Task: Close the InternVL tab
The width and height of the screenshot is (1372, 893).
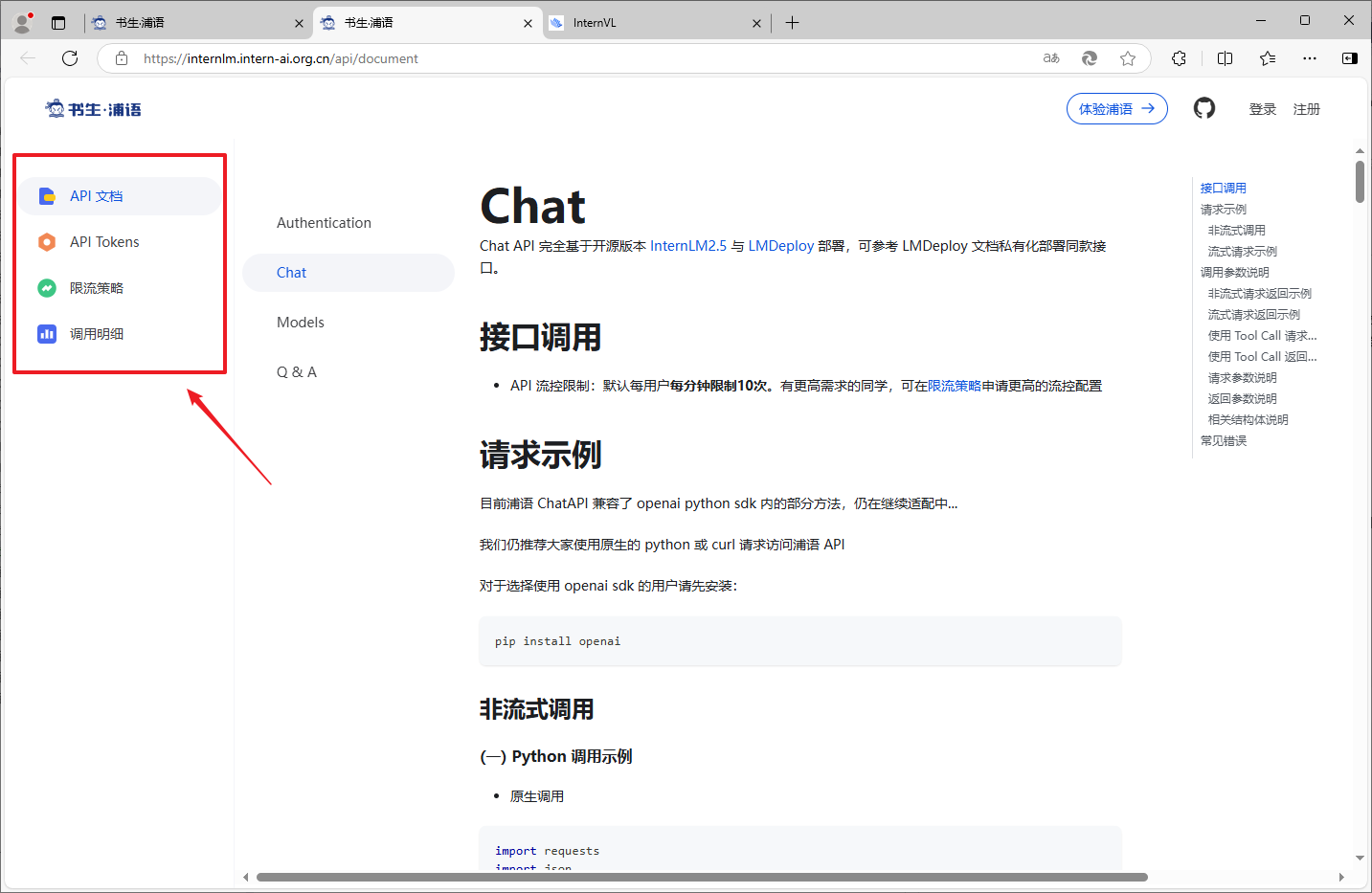Action: point(756,23)
